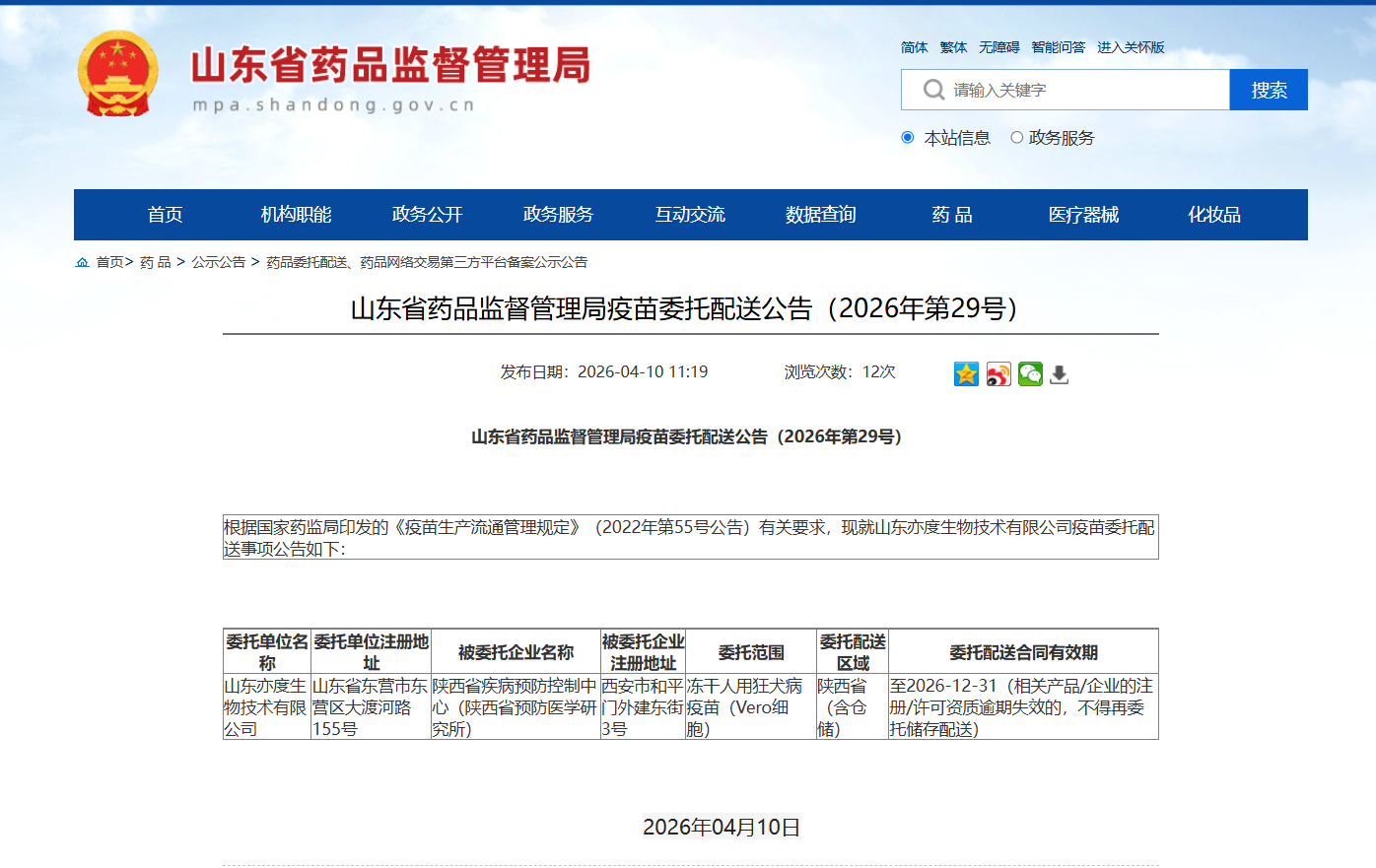
Task: Switch to 简体 language link
Action: (915, 47)
